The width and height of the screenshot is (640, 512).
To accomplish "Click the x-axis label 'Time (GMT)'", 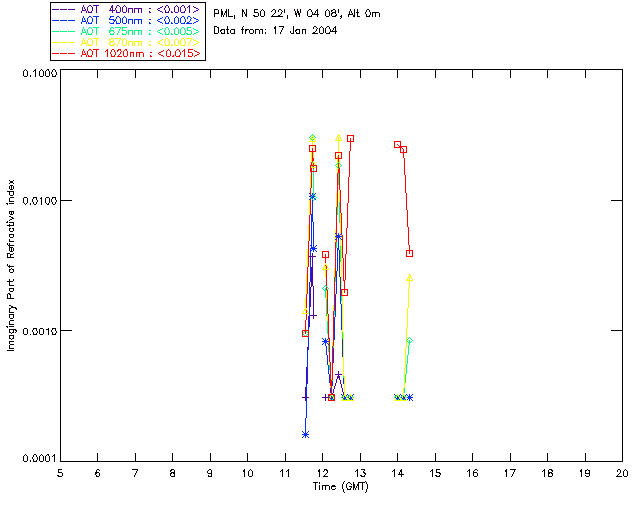I will click(x=340, y=487).
